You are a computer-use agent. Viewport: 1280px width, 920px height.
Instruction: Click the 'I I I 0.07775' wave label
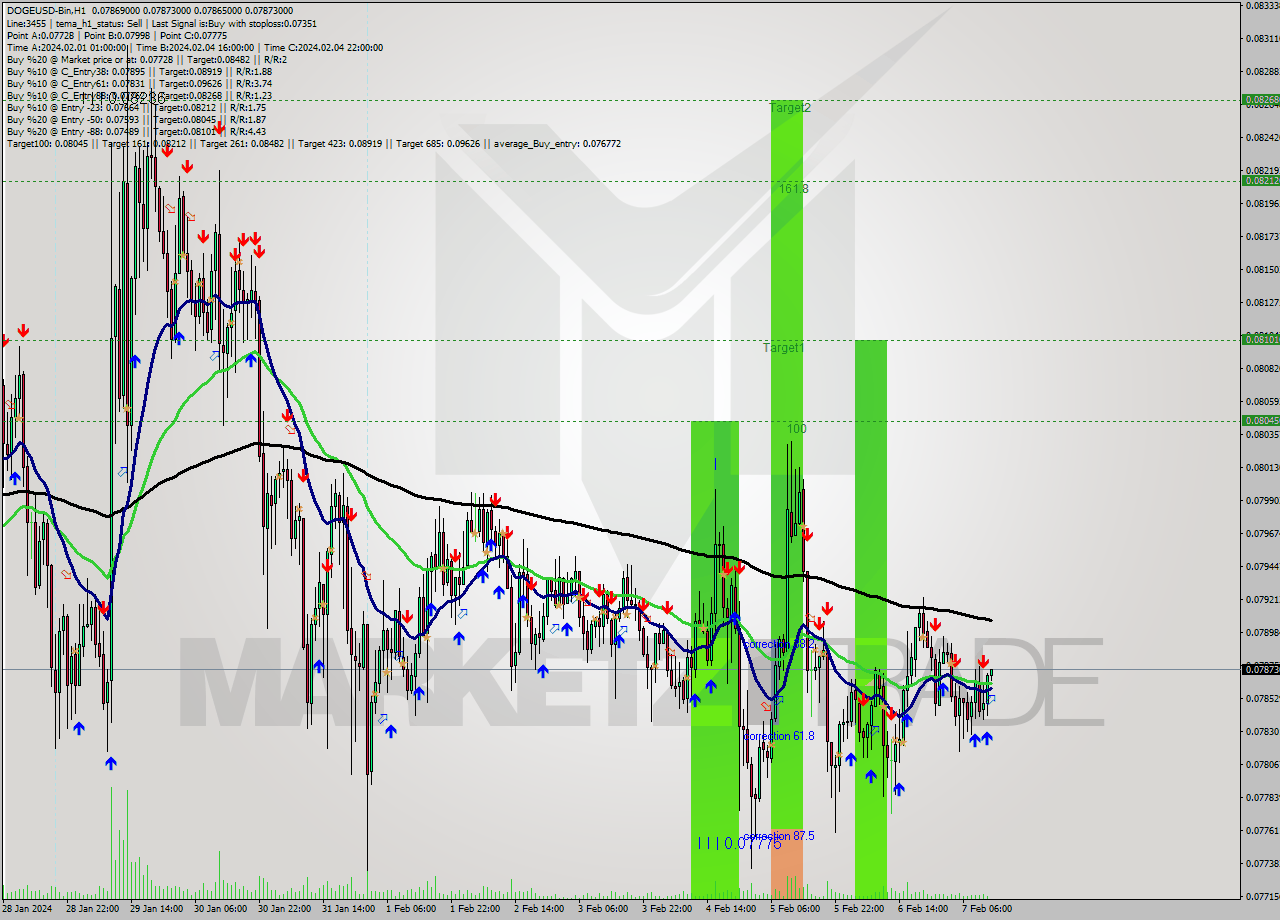(x=739, y=843)
